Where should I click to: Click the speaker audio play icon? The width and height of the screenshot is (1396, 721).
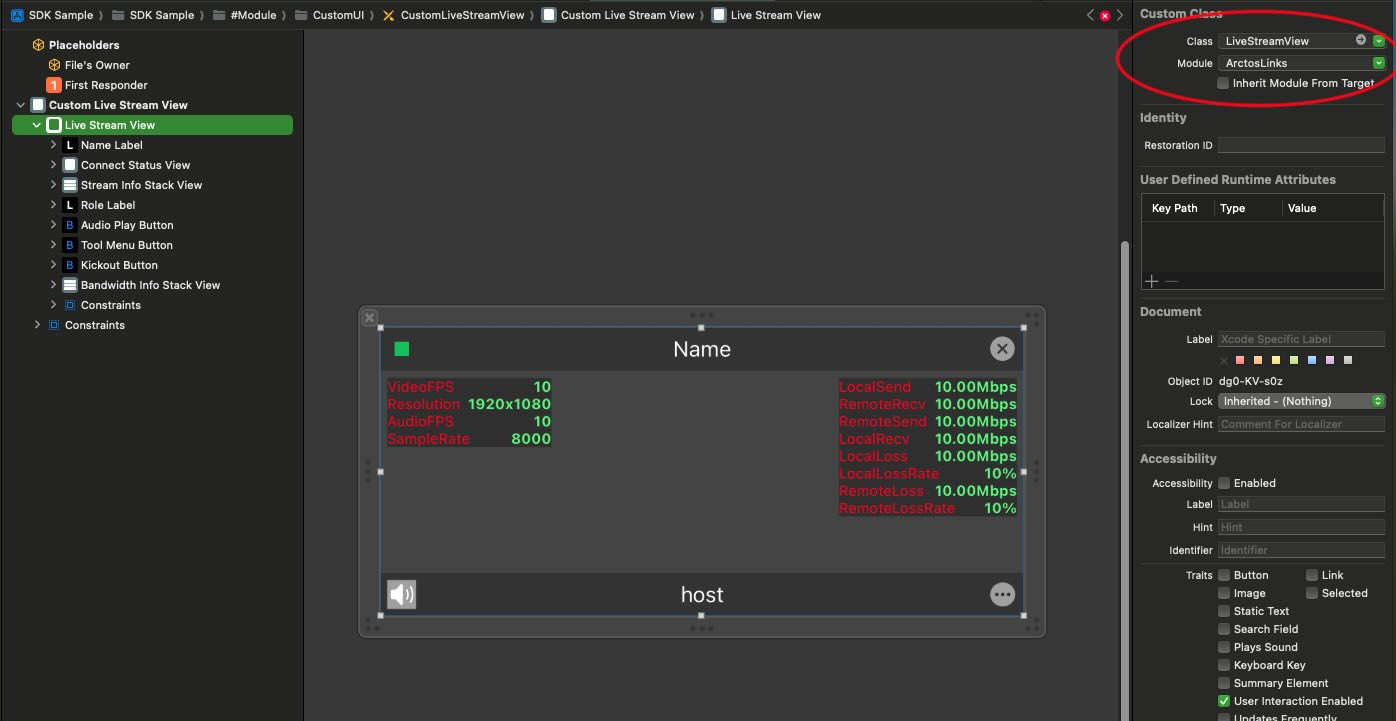(401, 595)
